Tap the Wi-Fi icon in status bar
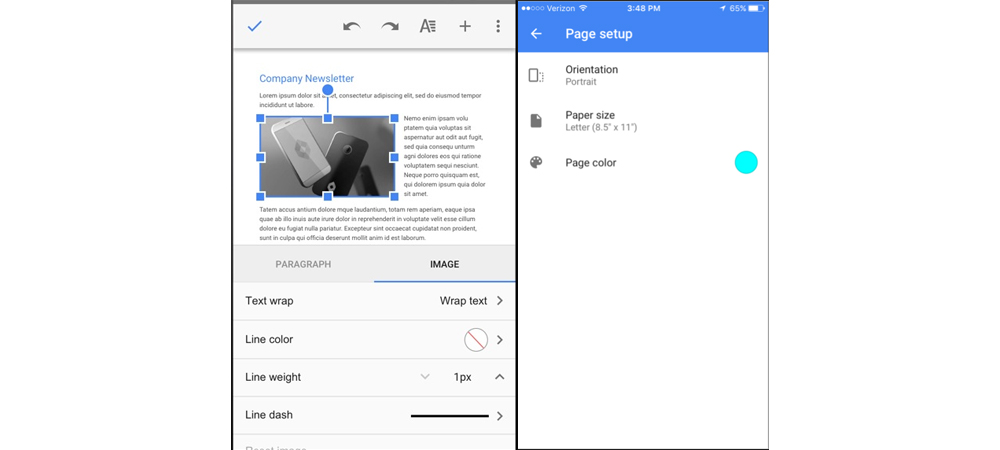1000x450 pixels. click(x=582, y=8)
